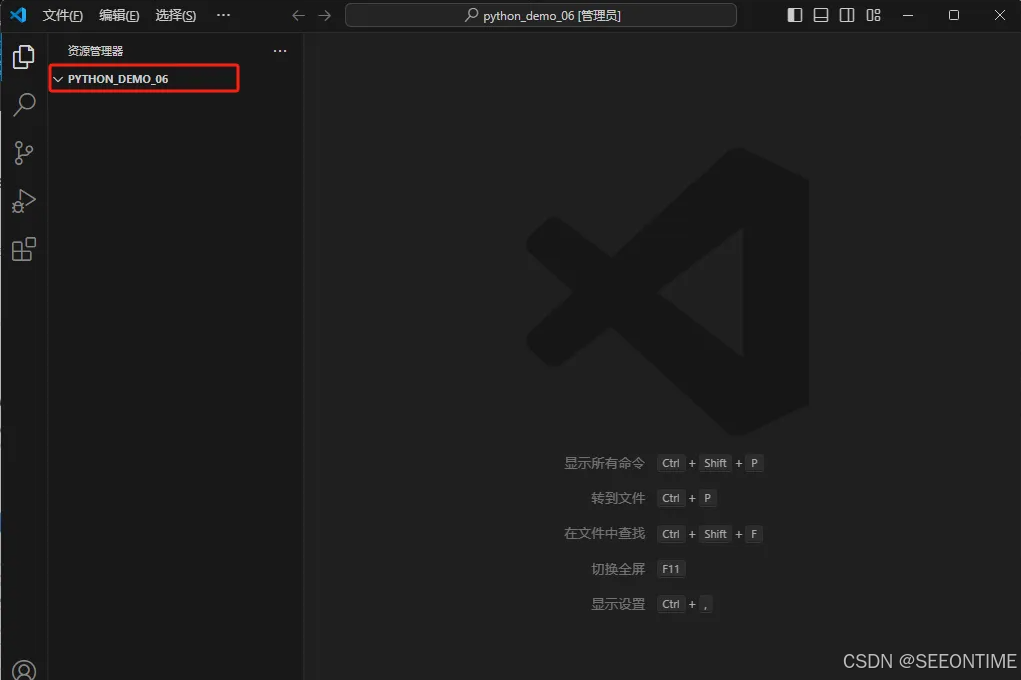The width and height of the screenshot is (1021, 680).
Task: Collapse the PYTHON_DEMO_06 folder chevron
Action: [x=58, y=79]
